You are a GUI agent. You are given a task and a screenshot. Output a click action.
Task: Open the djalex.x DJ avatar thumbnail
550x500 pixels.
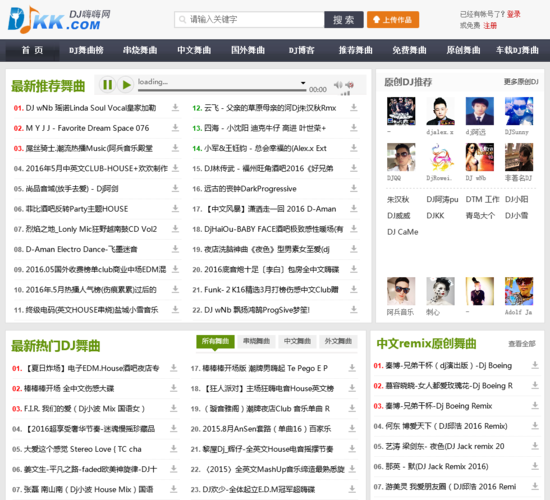(x=440, y=111)
